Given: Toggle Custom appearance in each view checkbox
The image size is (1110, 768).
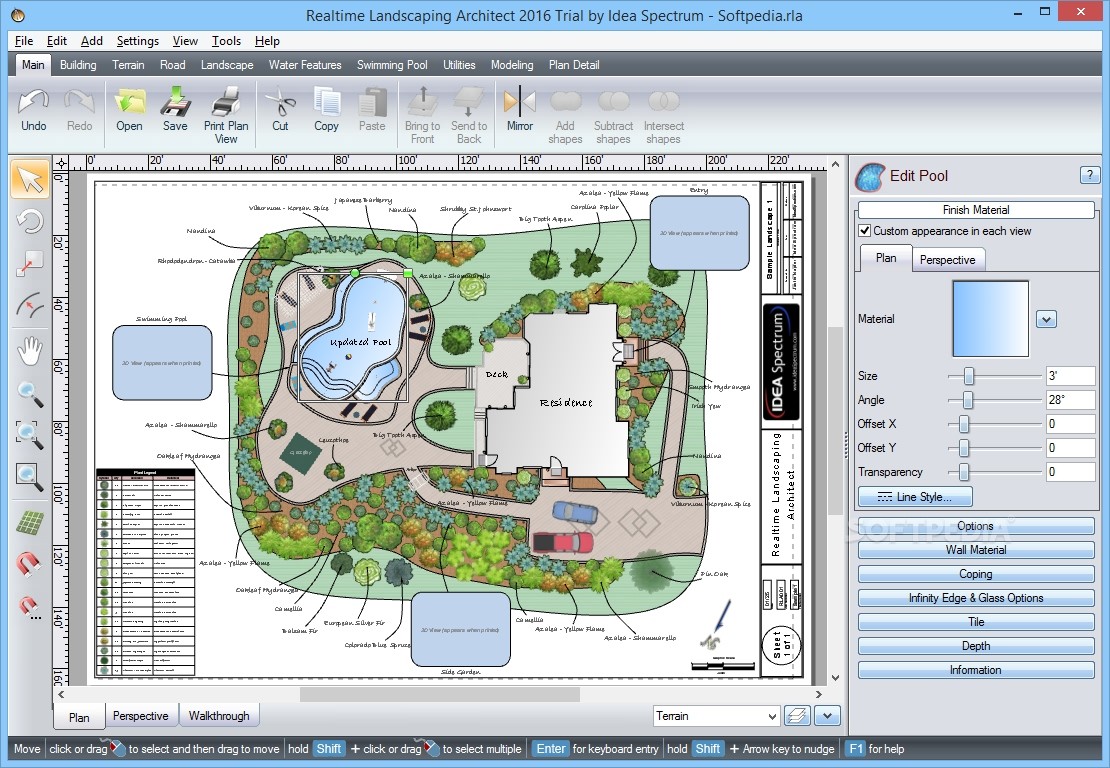Looking at the screenshot, I should [864, 231].
